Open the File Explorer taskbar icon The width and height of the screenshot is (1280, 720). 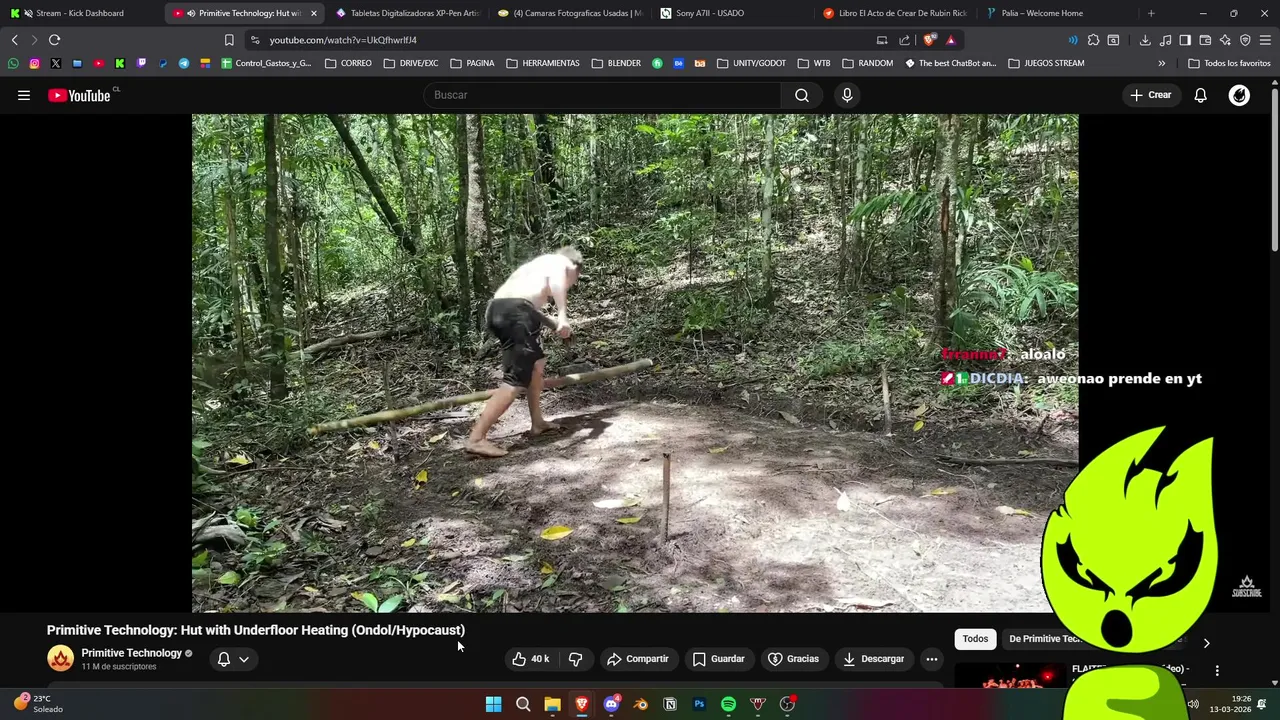coord(552,704)
